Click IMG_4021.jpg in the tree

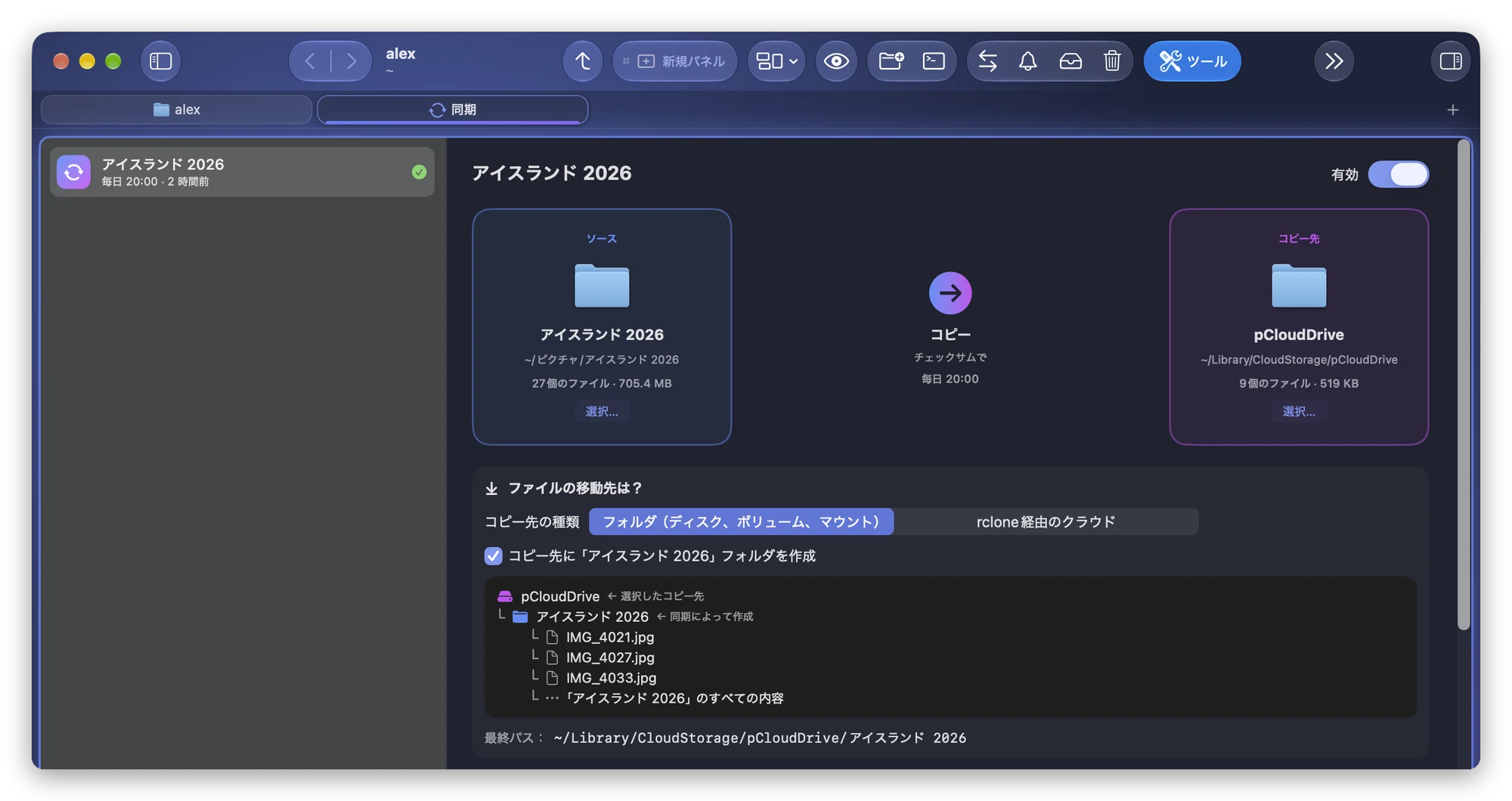coord(610,637)
